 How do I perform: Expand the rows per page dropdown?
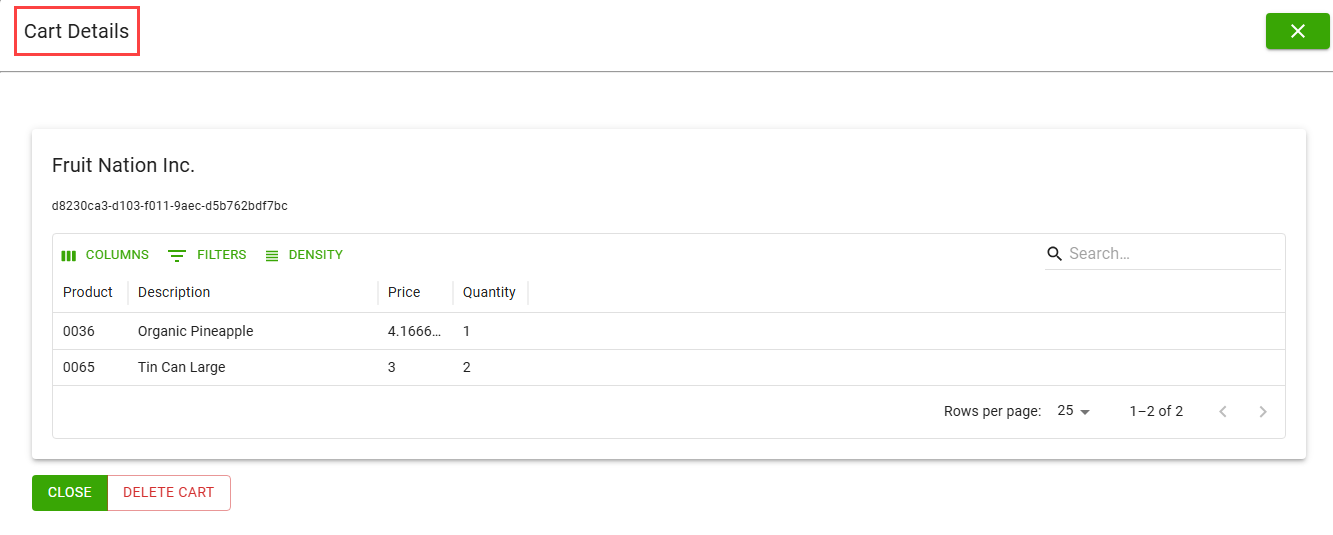click(1074, 411)
